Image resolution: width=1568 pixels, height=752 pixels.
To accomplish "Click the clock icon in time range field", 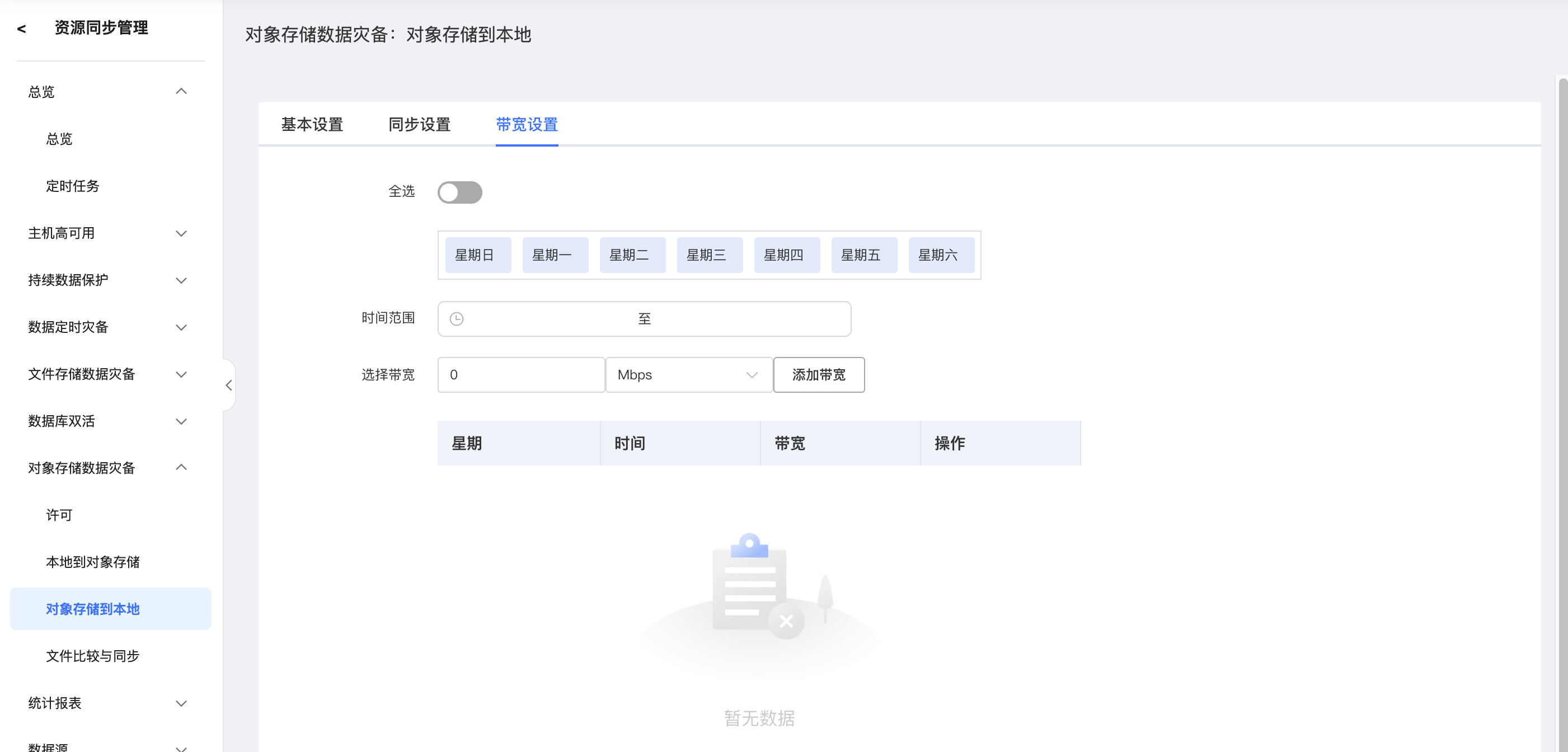I will pos(457,319).
